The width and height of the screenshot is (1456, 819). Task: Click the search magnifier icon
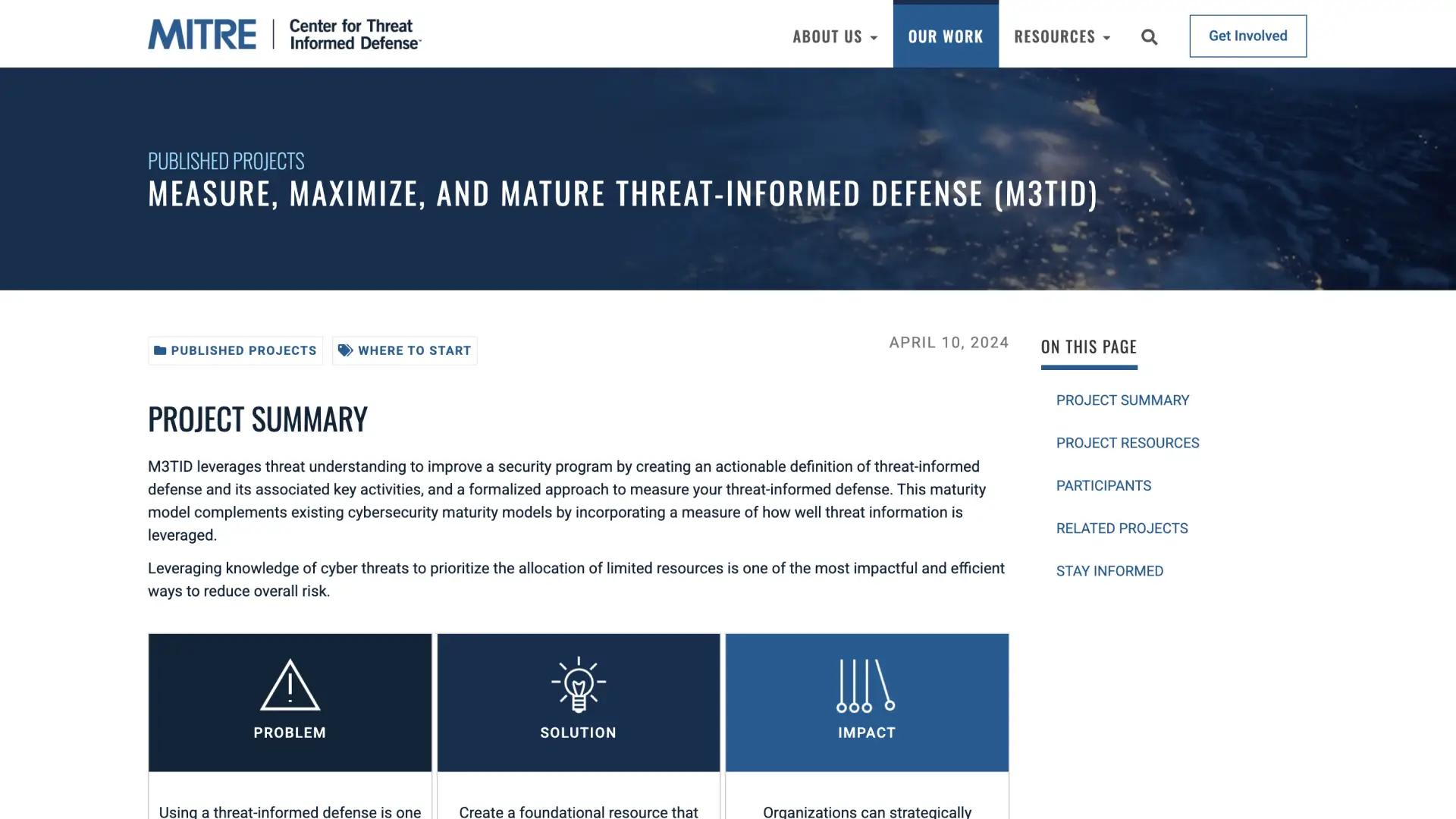click(x=1149, y=37)
